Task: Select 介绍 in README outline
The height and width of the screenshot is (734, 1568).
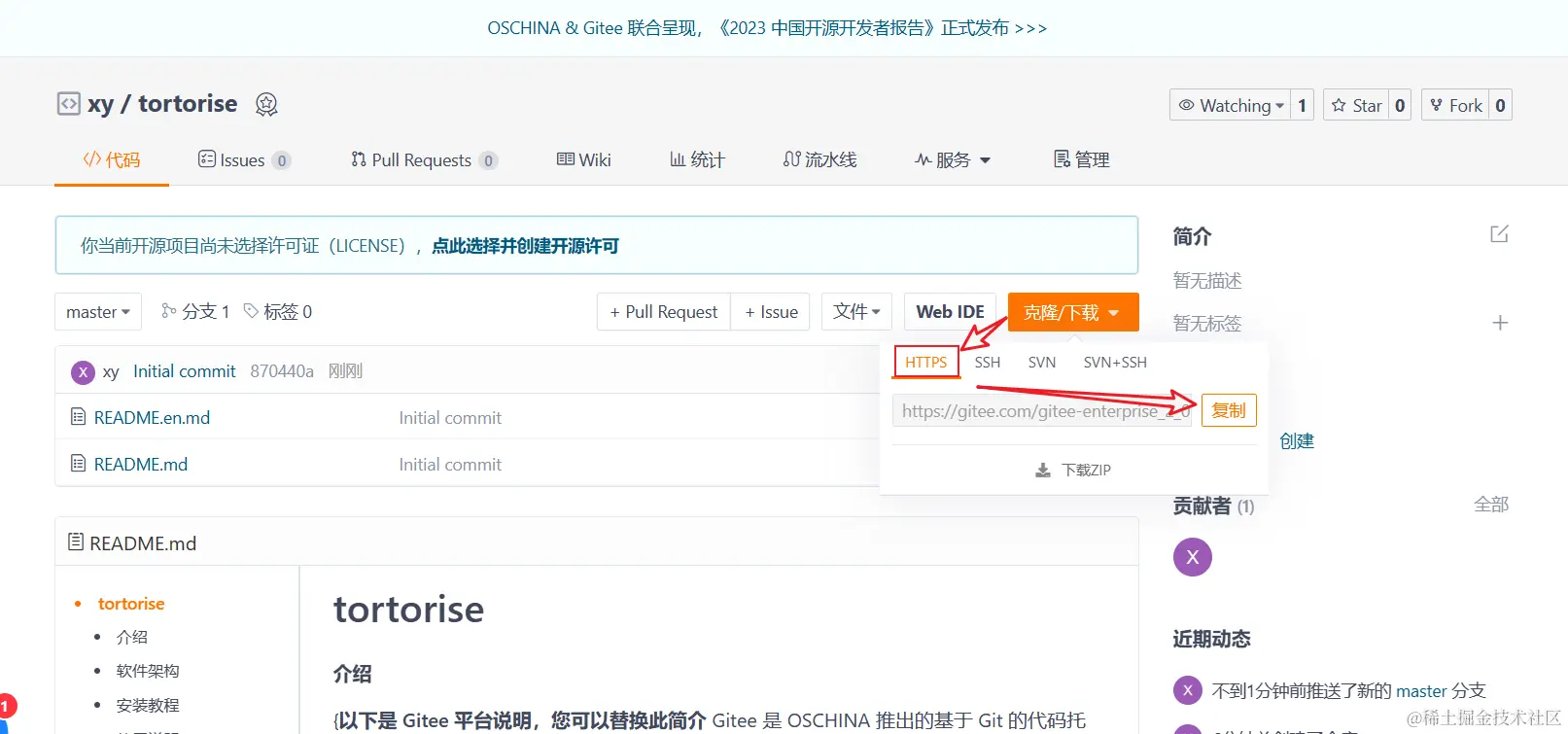Action: tap(131, 638)
